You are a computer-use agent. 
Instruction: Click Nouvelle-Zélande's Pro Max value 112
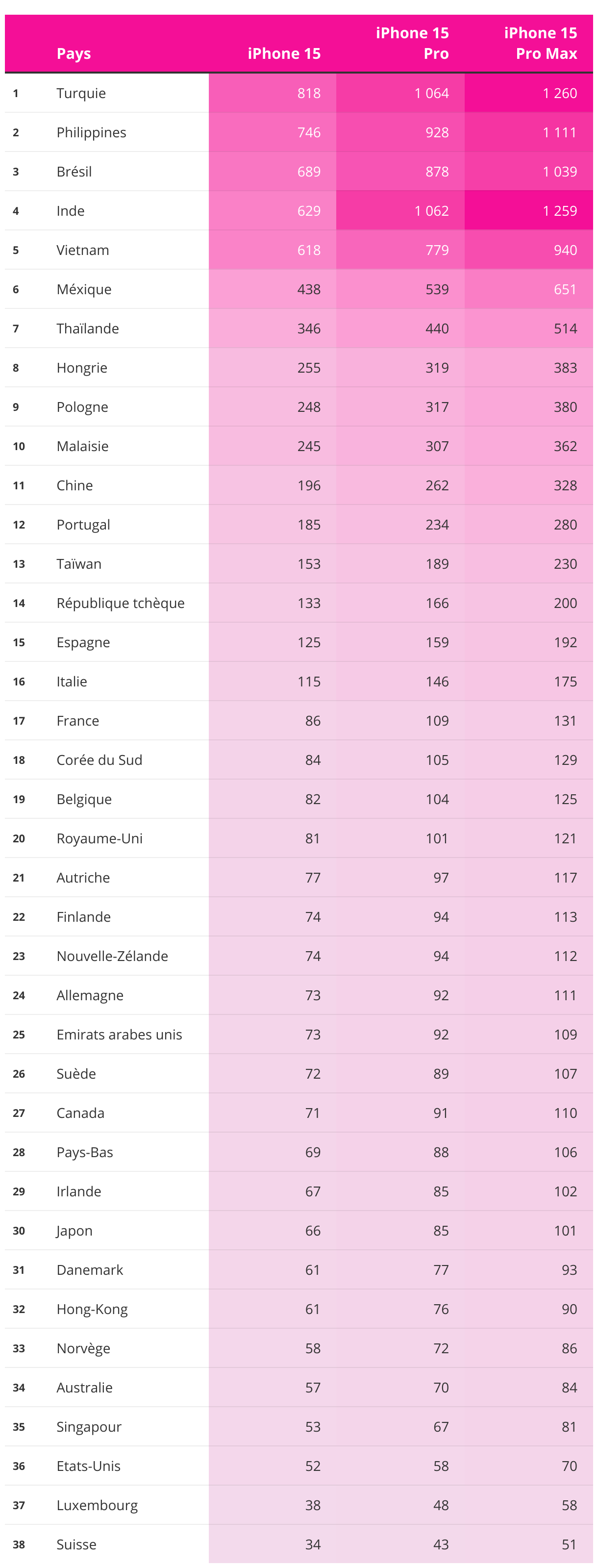coord(565,956)
